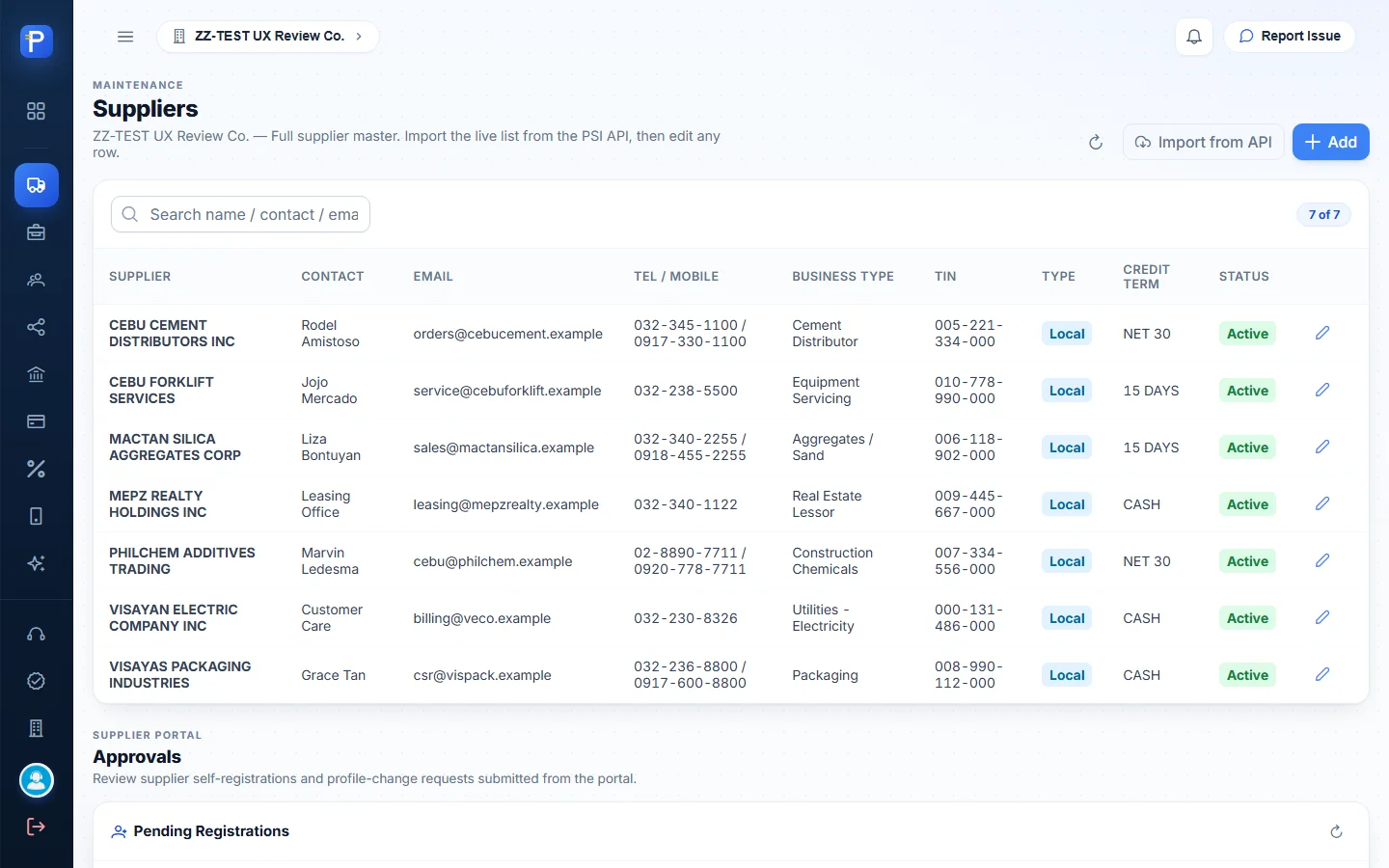Open the office building sidebar icon

click(36, 728)
